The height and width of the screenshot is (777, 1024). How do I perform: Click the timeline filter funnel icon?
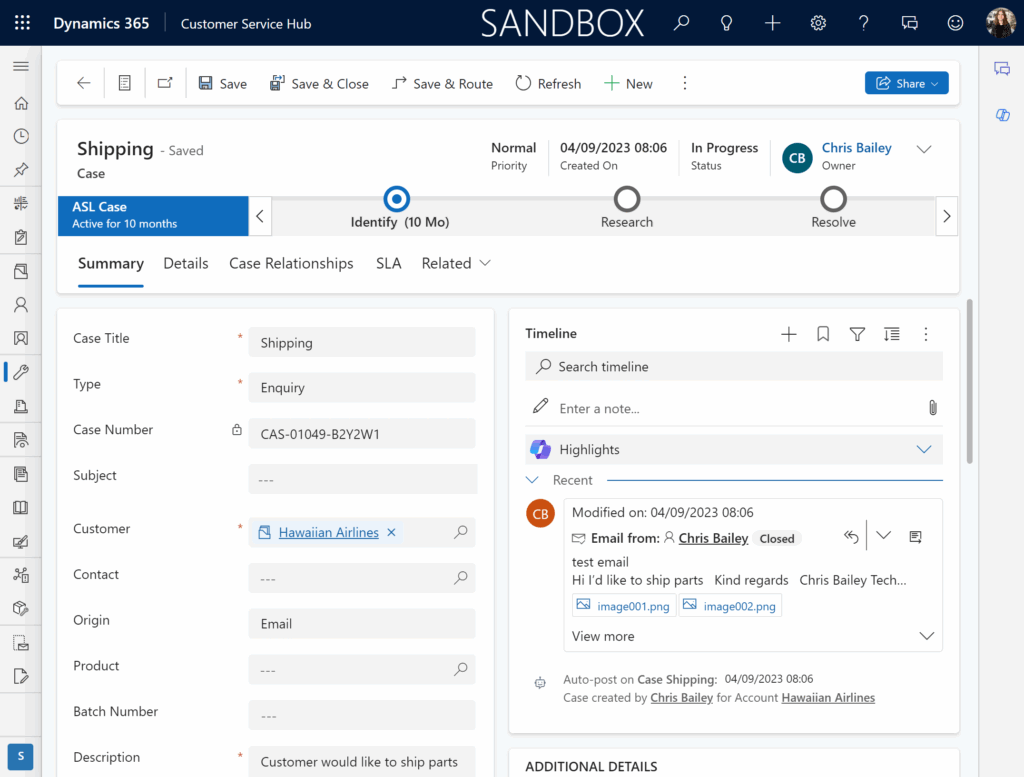click(x=857, y=334)
